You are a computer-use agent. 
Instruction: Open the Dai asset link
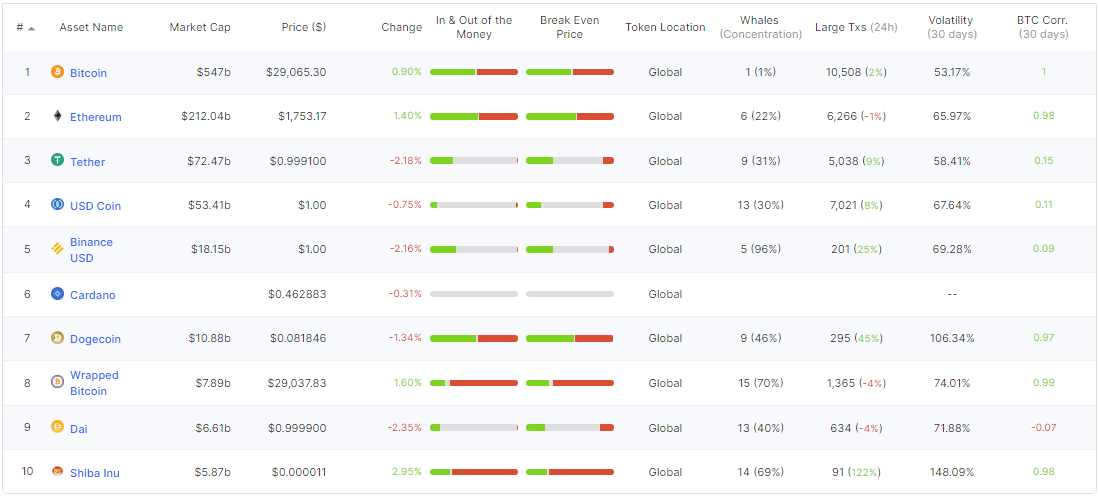coord(78,428)
